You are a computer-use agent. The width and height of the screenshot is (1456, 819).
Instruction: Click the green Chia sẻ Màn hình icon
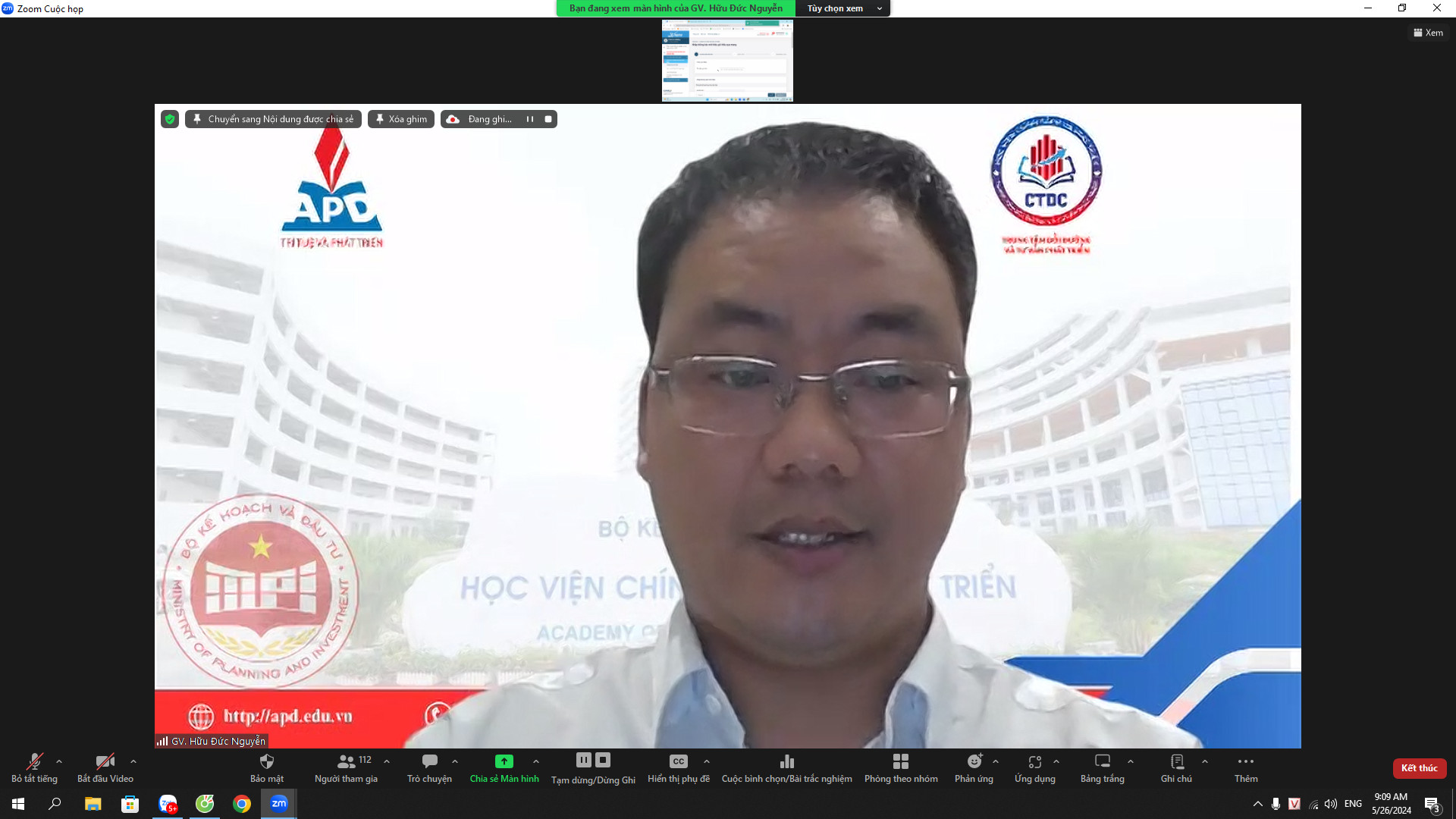click(504, 762)
